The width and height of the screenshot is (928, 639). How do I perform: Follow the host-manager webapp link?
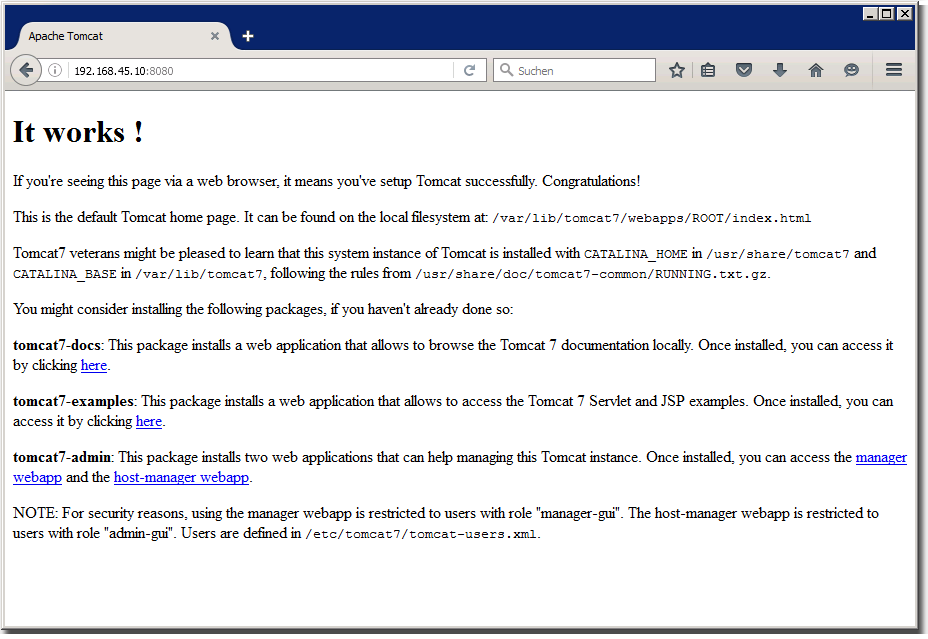[181, 478]
